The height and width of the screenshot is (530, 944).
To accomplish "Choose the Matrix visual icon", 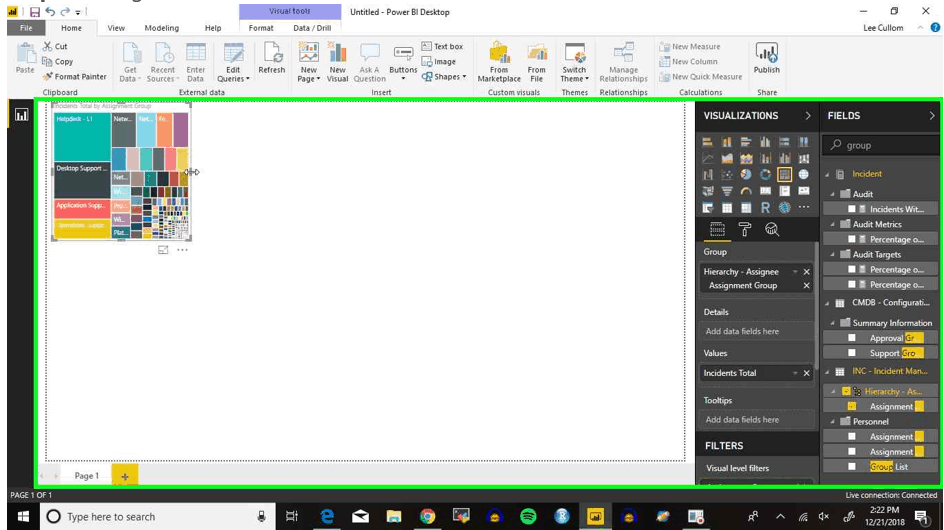I will click(746, 208).
